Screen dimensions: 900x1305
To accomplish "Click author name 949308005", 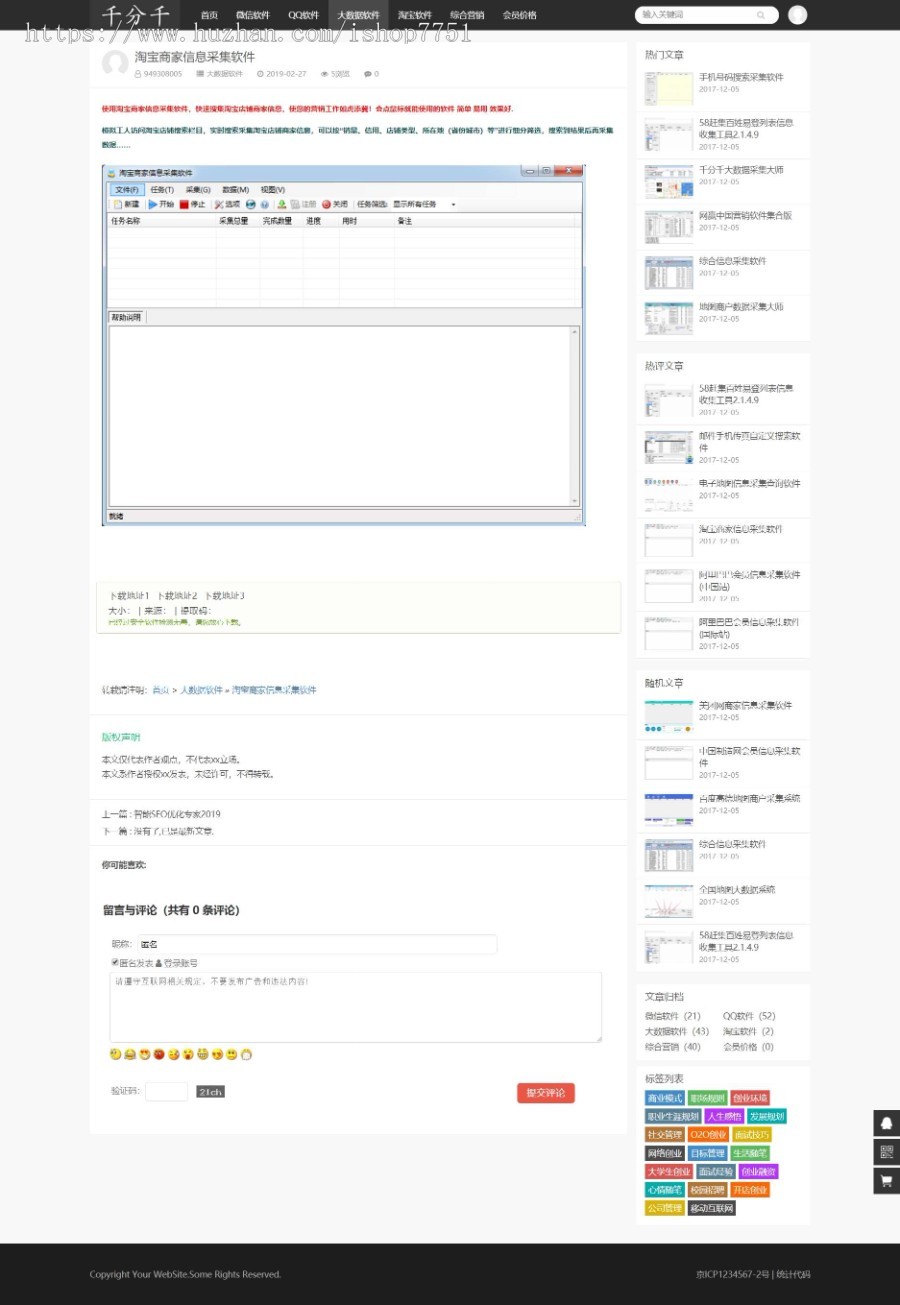I will (x=163, y=74).
